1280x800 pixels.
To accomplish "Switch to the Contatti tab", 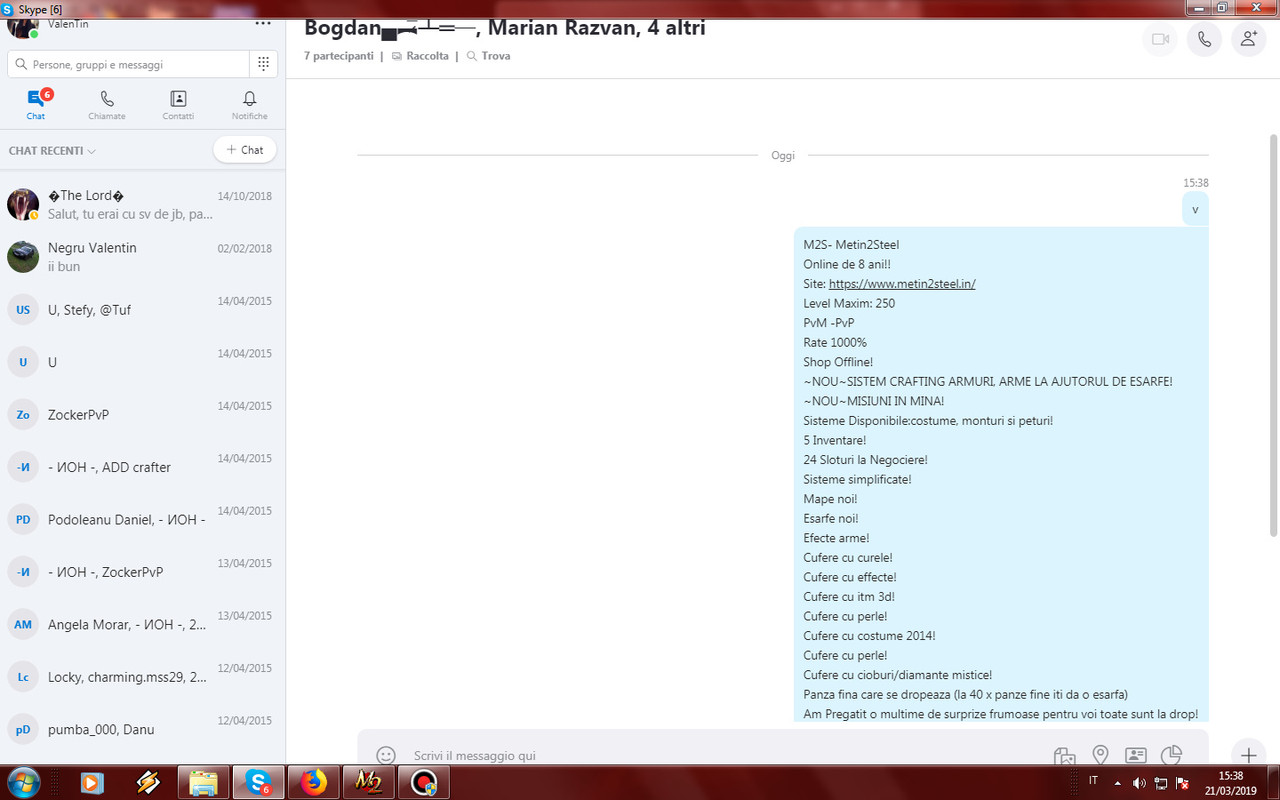I will click(178, 104).
